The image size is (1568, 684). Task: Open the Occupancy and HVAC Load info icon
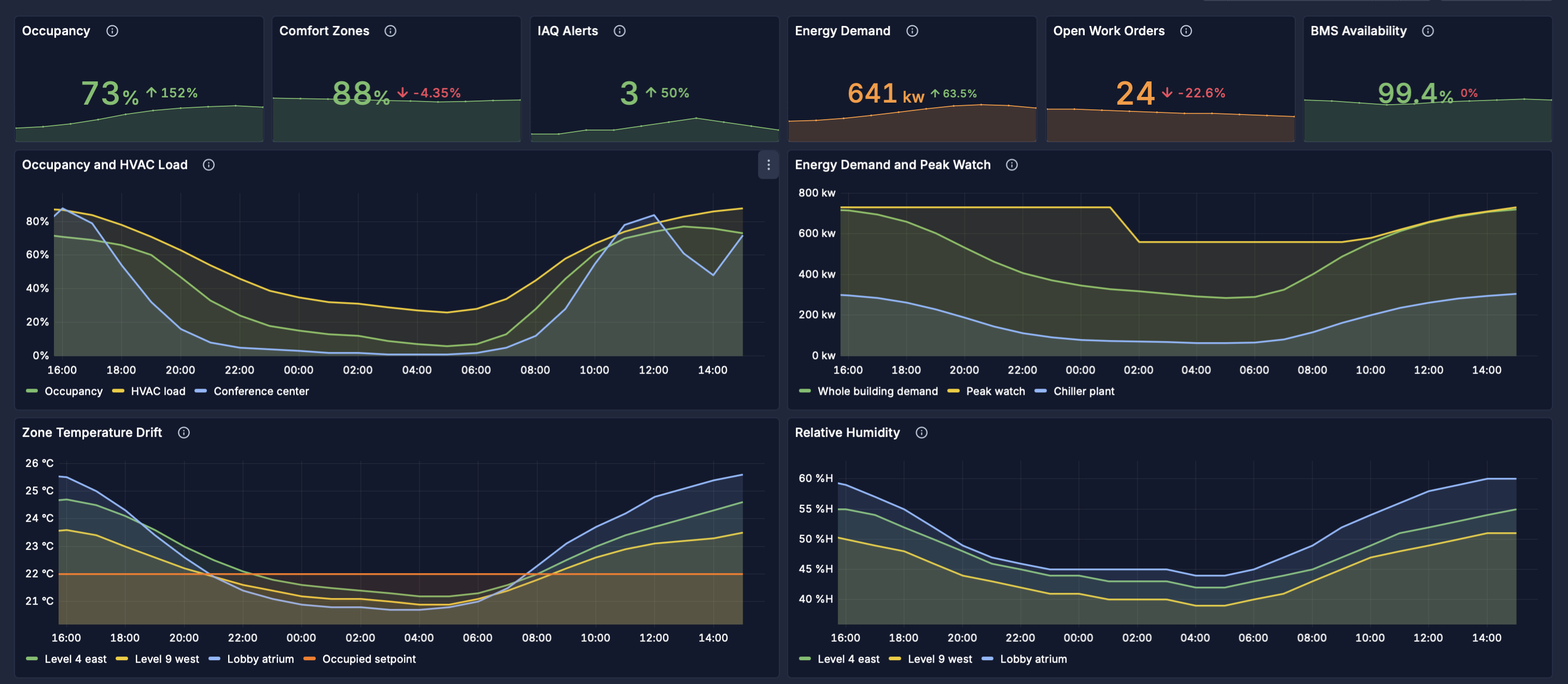pos(209,165)
